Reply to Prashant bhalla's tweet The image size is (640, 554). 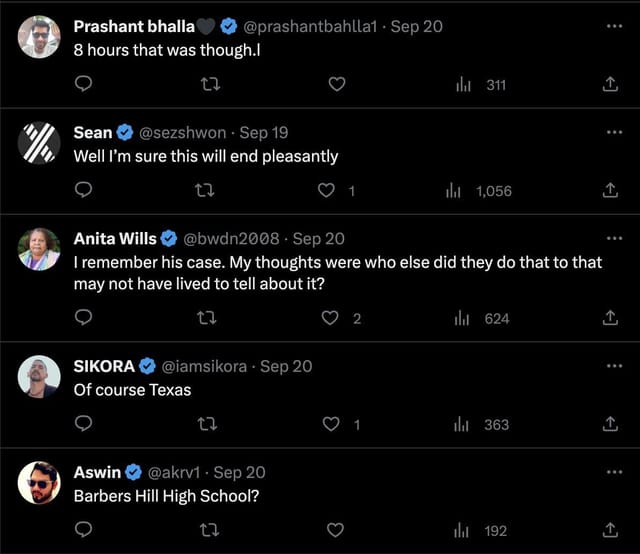84,85
